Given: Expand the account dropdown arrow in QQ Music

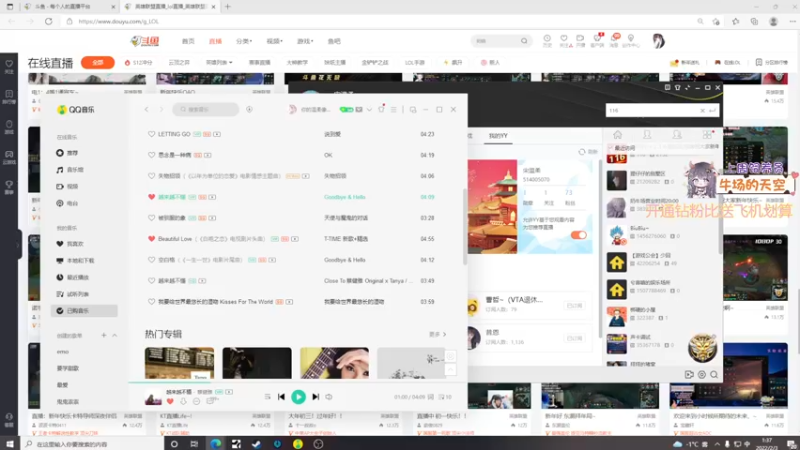Looking at the screenshot, I should pyautogui.click(x=369, y=110).
